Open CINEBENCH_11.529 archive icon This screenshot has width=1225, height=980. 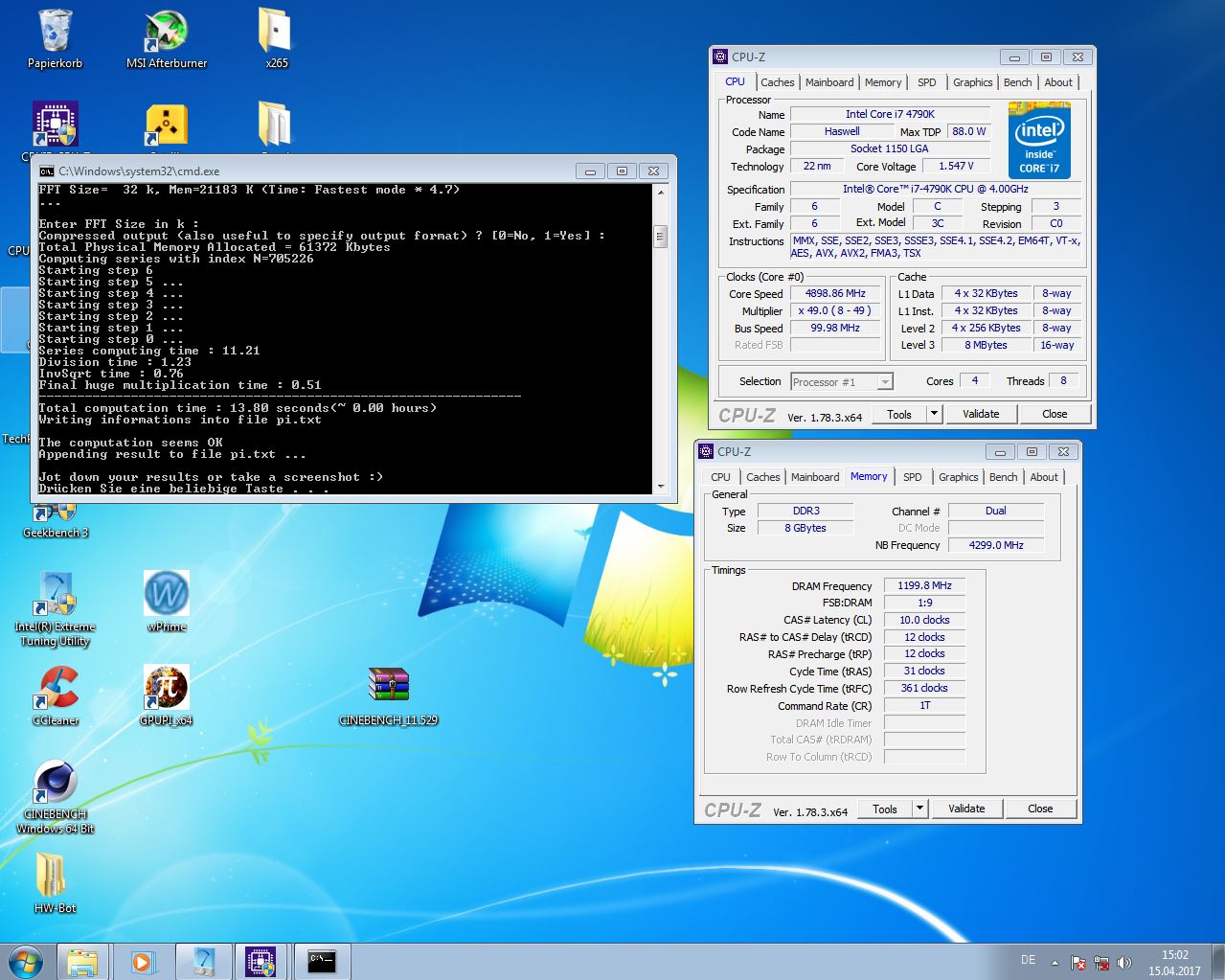[389, 695]
